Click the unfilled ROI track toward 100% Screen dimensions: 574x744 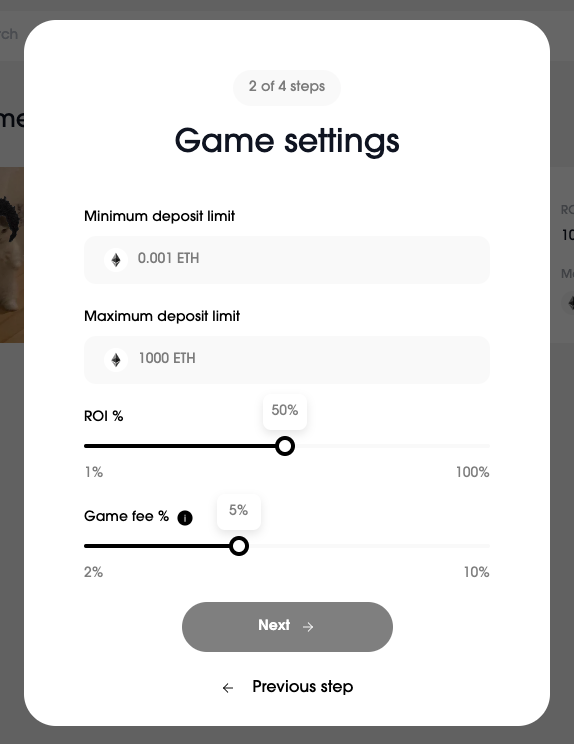[x=392, y=446]
